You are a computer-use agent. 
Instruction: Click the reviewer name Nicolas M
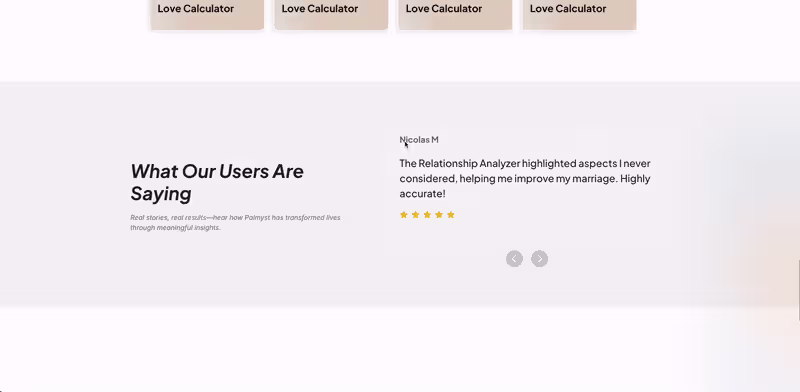(419, 139)
